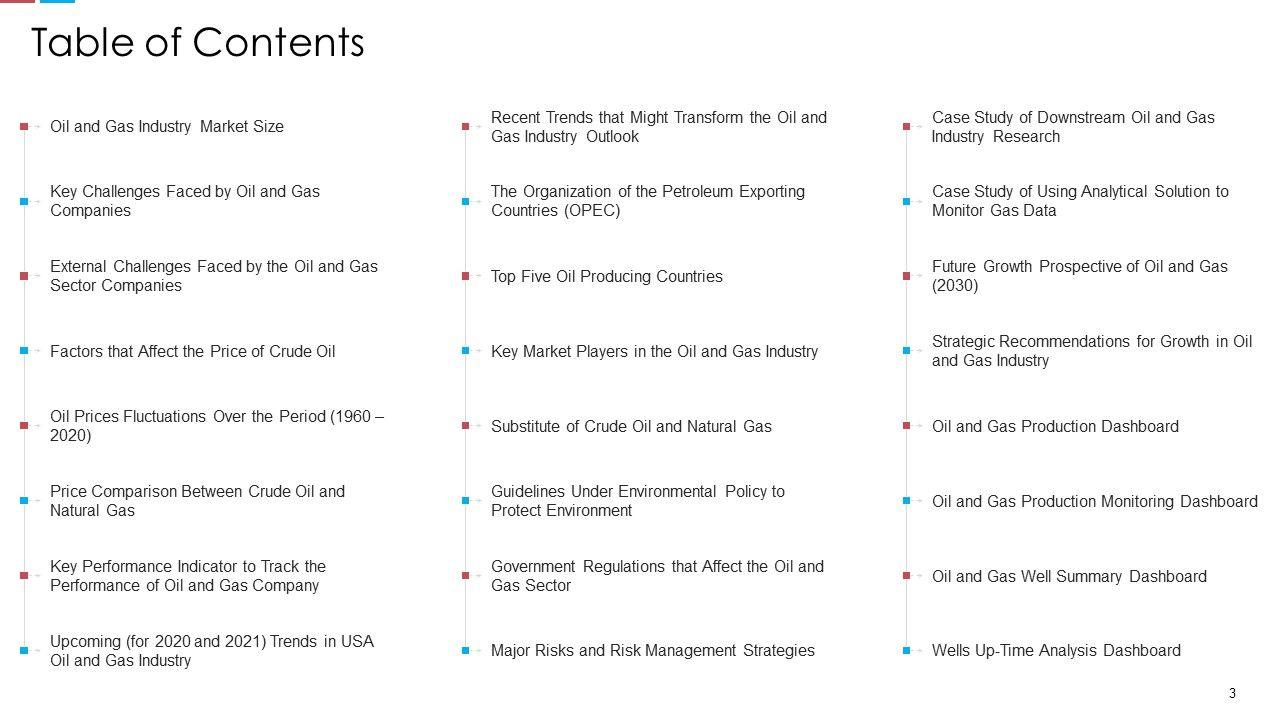
Task: Click the blue bullet beside Factors that Affect the Price of Crude Oil
Action: click(x=24, y=351)
